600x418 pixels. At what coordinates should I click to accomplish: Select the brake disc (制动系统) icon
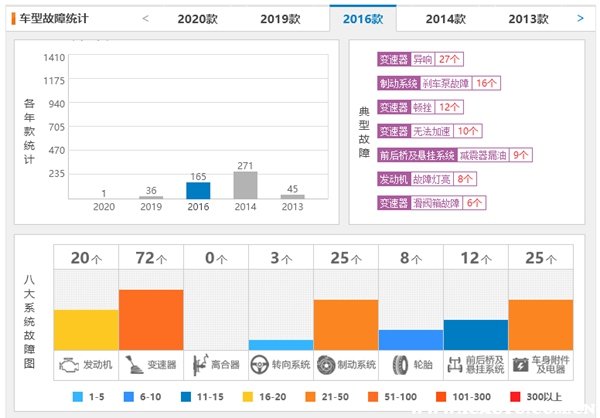tap(327, 364)
